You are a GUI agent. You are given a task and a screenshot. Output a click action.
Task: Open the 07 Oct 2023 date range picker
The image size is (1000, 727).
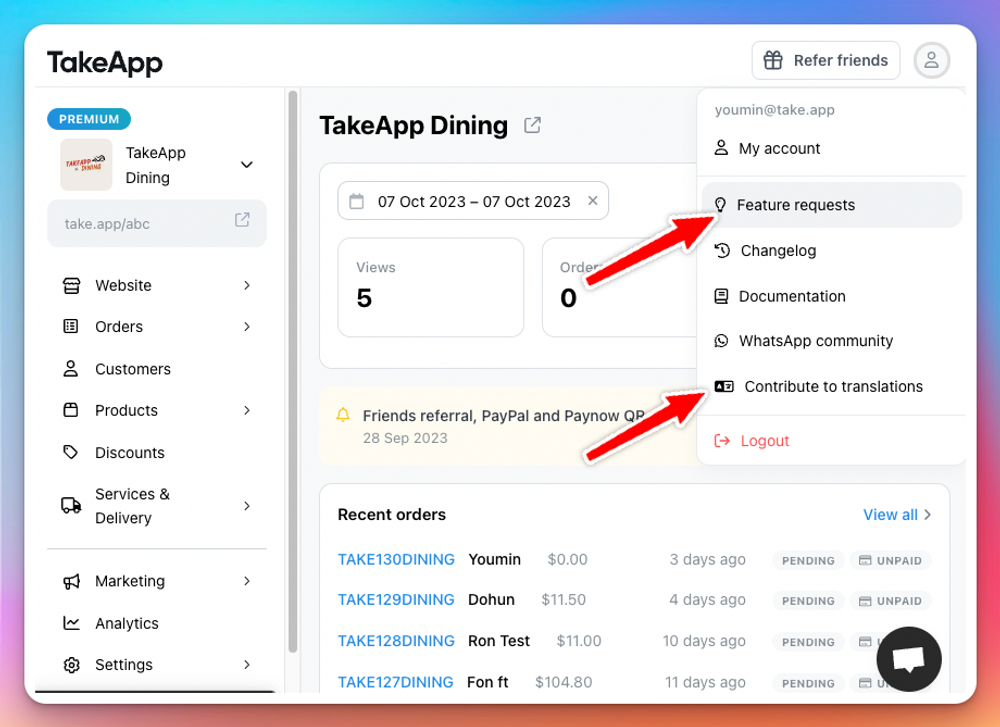[473, 201]
